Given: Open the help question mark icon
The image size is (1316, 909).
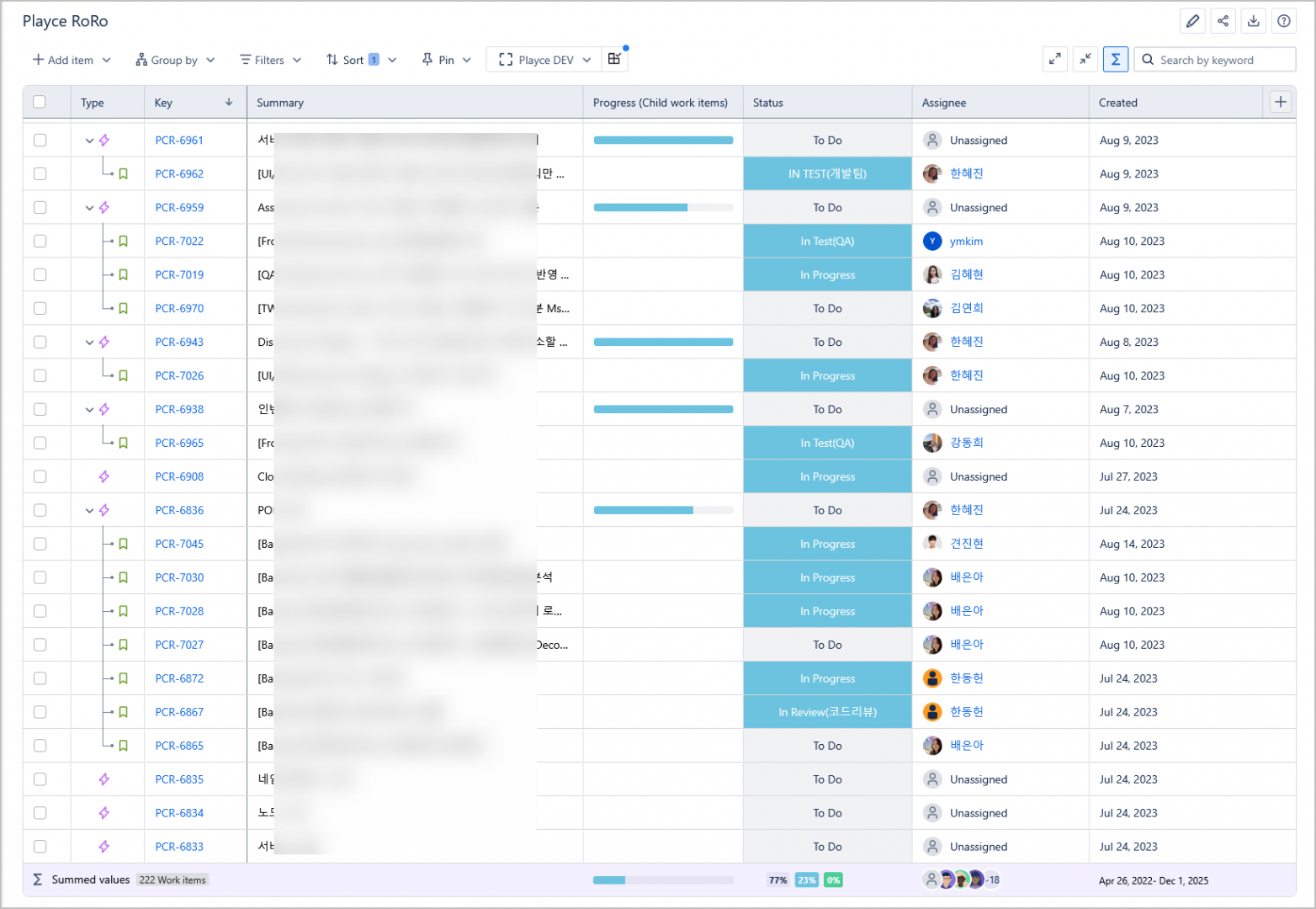Looking at the screenshot, I should tap(1283, 21).
